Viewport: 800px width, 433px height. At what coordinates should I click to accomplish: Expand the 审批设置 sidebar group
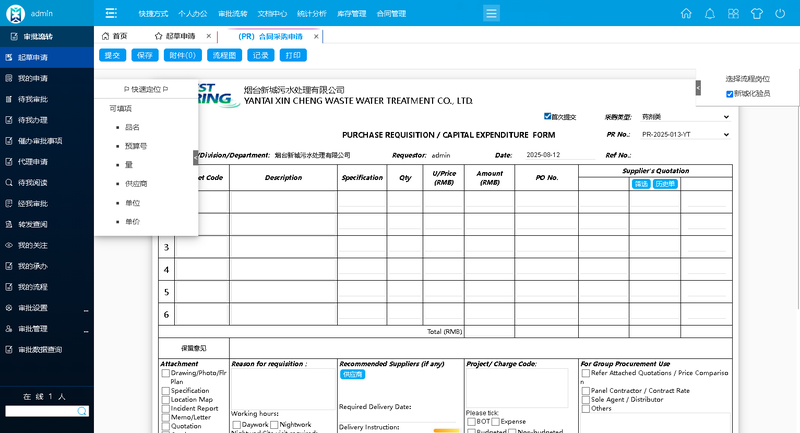click(x=47, y=308)
